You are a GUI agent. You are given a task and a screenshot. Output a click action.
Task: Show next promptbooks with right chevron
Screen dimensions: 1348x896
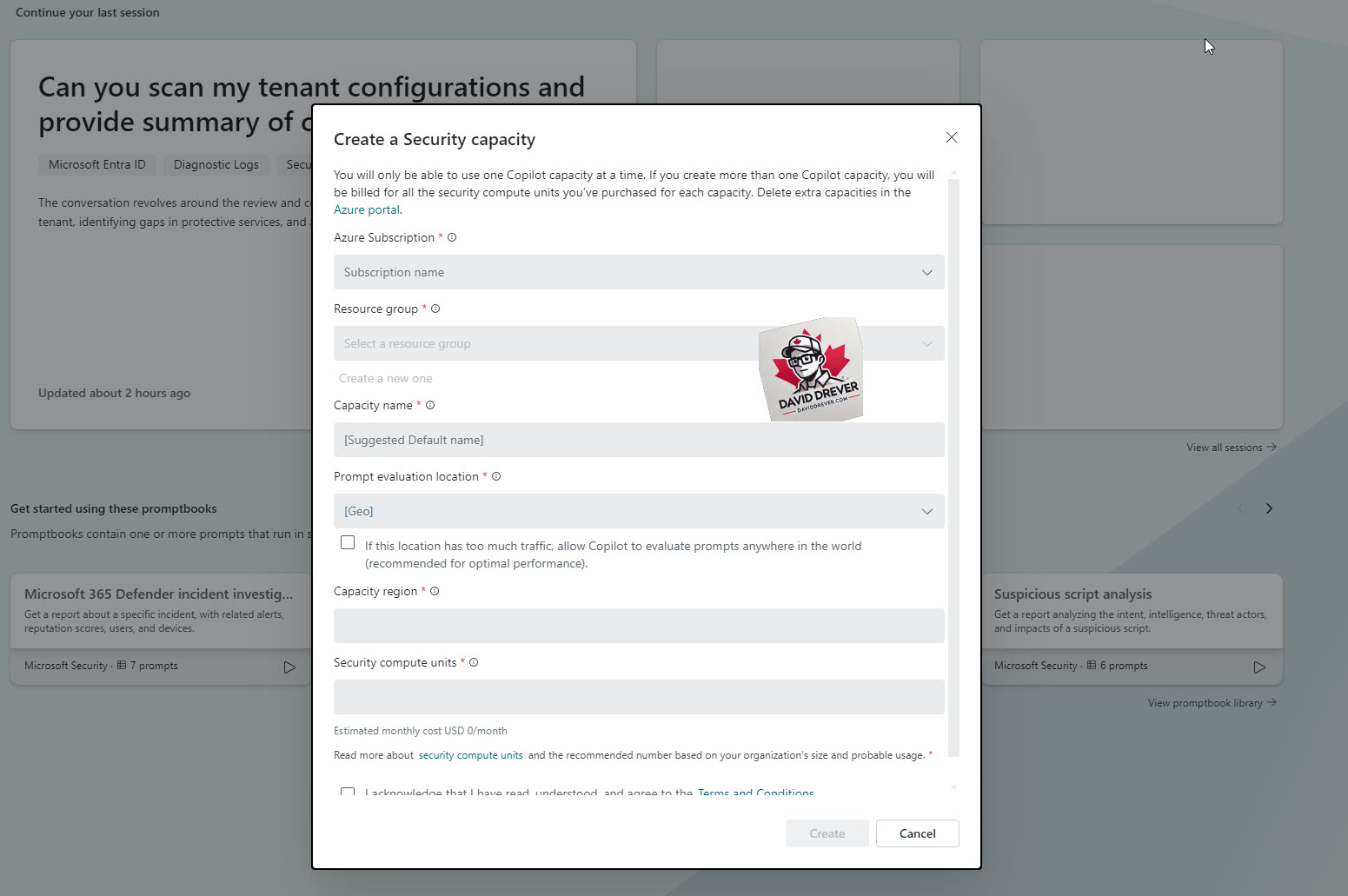tap(1269, 508)
